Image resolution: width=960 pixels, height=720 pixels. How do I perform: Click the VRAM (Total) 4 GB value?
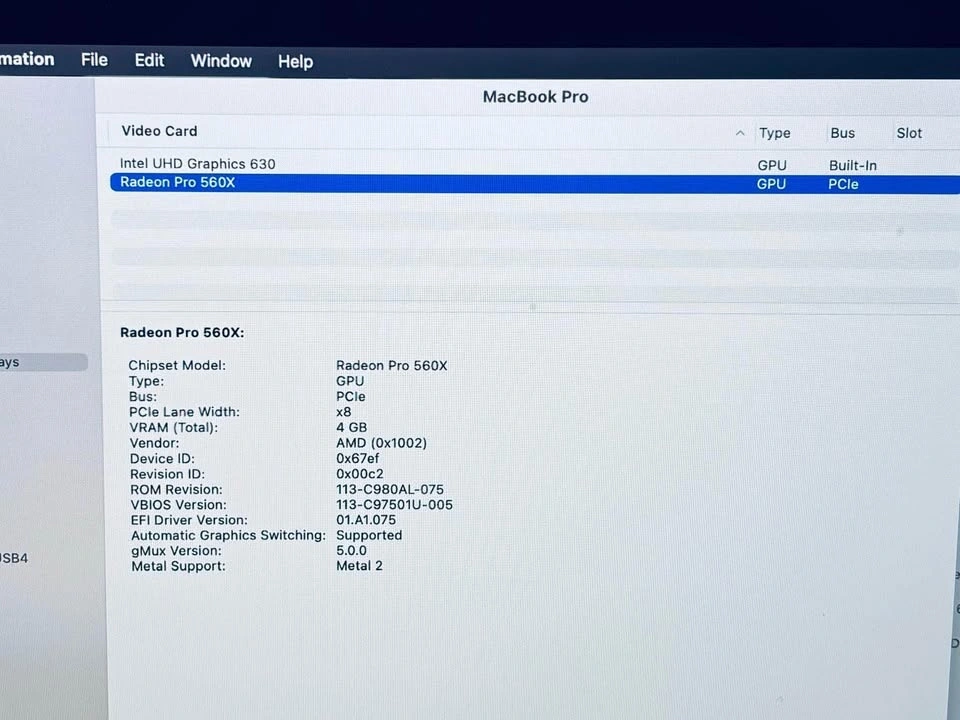(350, 427)
